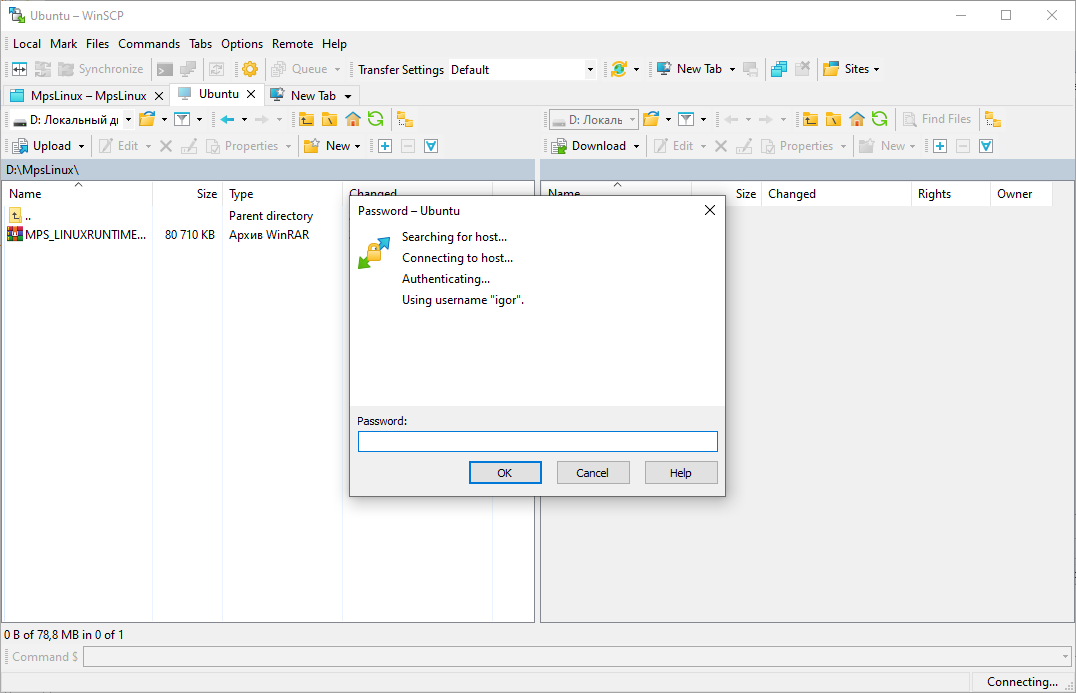This screenshot has height=693, width=1076.
Task: Click the open directory icon in the remote panel
Action: [651, 119]
